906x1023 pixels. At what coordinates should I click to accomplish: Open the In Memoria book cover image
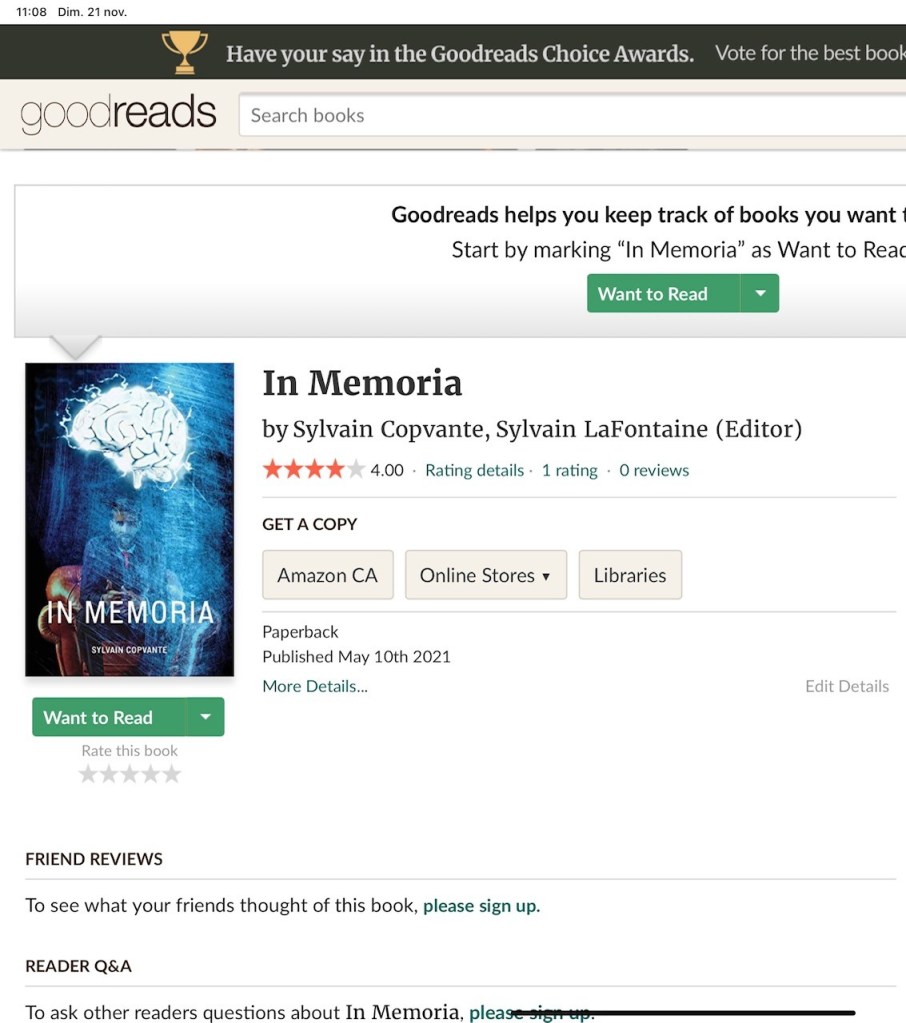[129, 519]
